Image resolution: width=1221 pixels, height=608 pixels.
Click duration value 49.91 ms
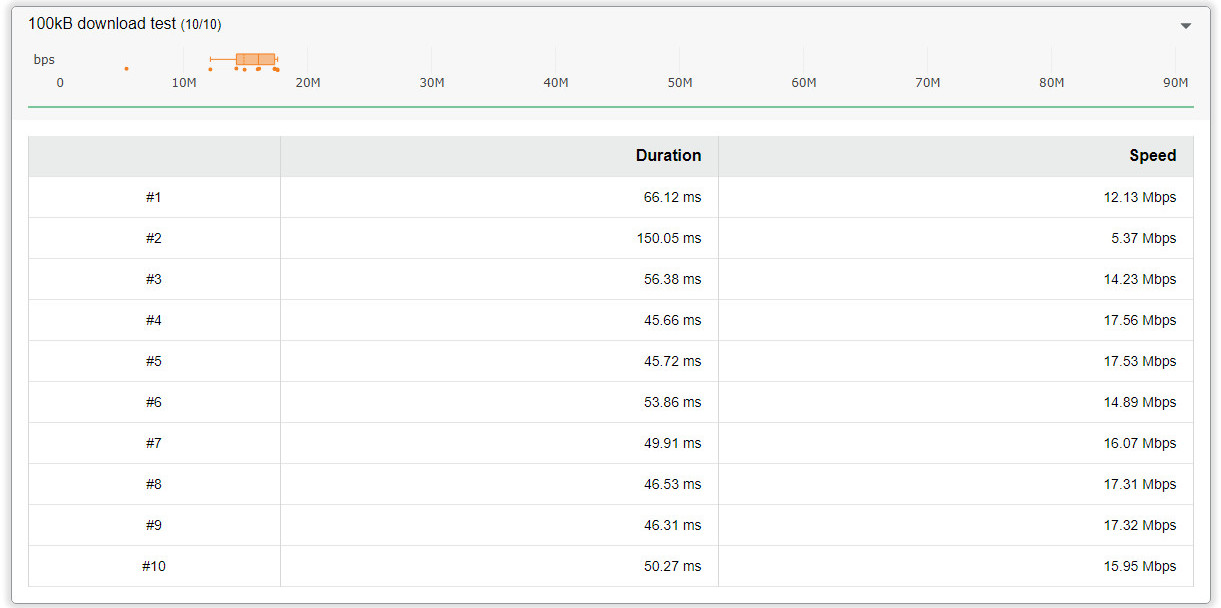coord(672,443)
